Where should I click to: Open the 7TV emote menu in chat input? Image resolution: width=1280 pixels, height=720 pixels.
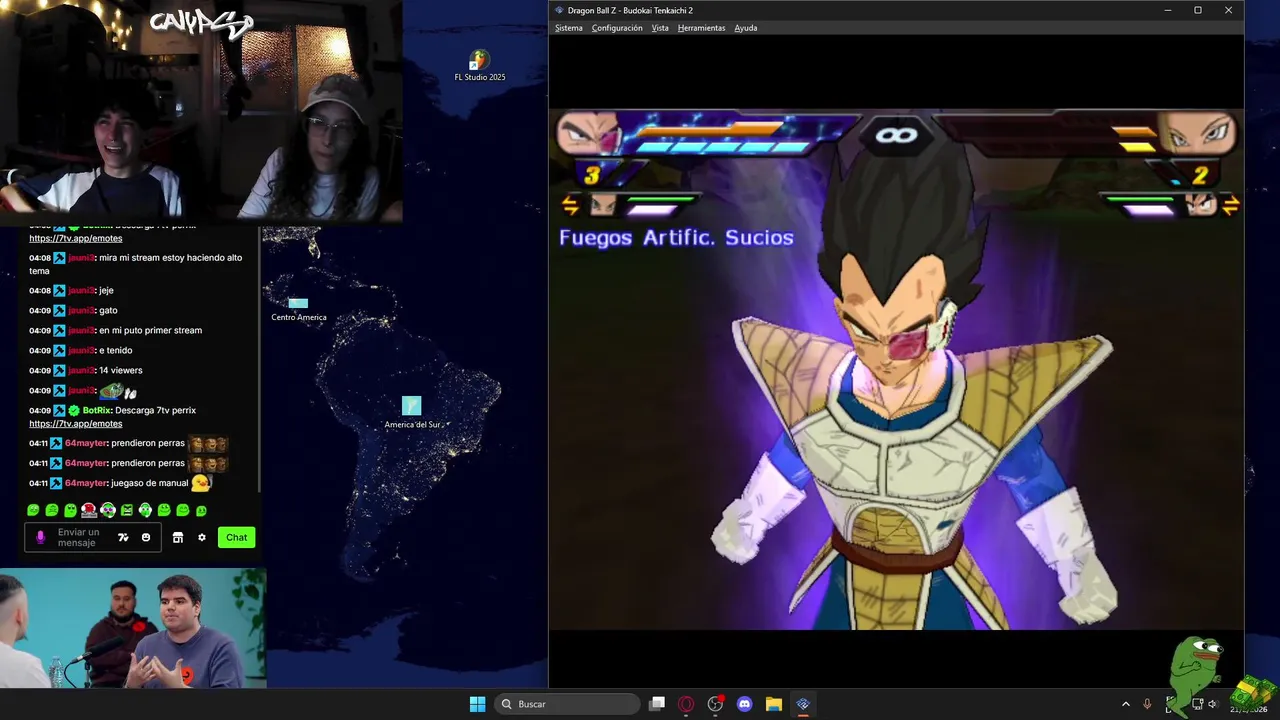(x=123, y=538)
